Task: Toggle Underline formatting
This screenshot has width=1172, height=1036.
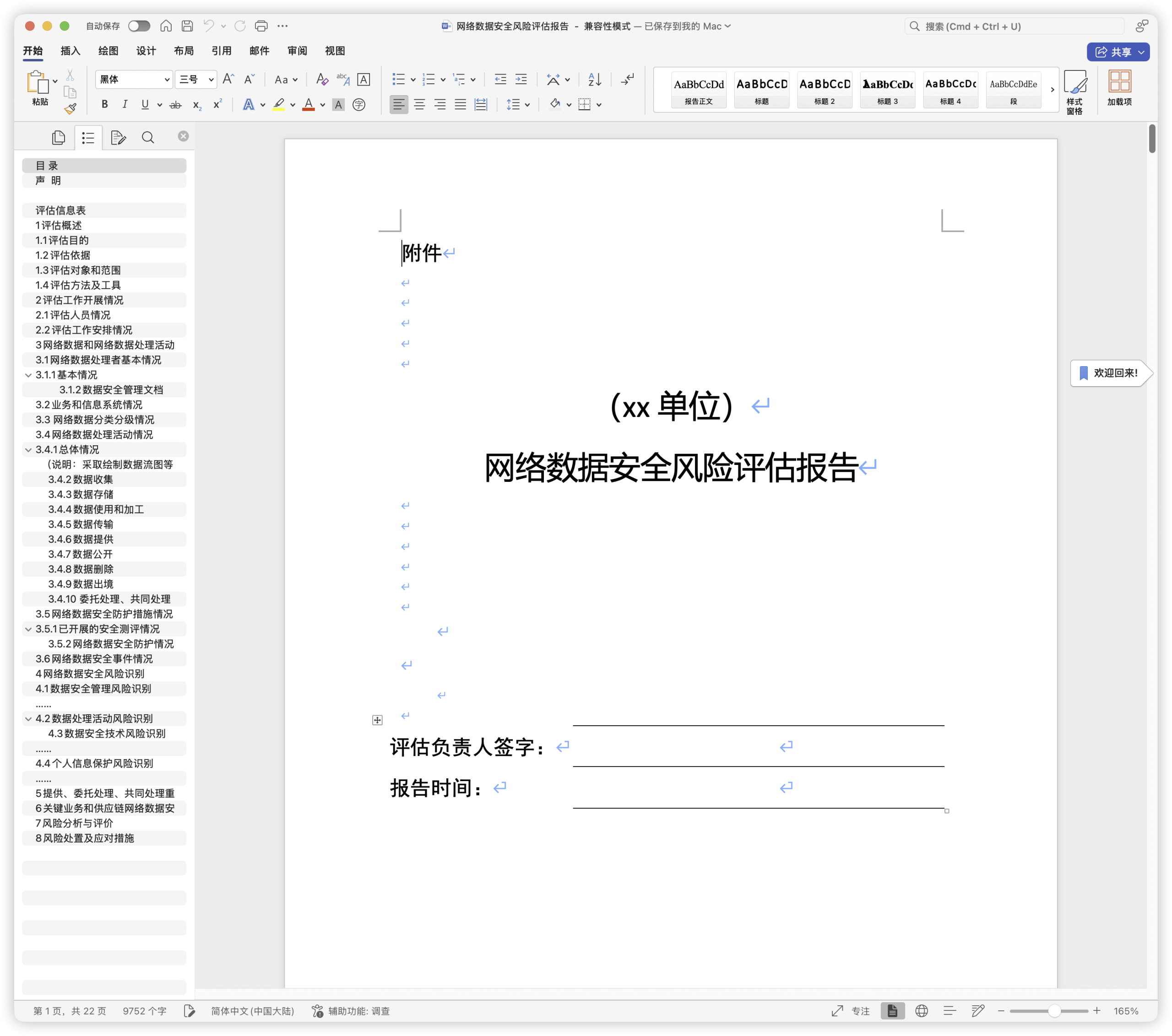Action: pos(145,104)
